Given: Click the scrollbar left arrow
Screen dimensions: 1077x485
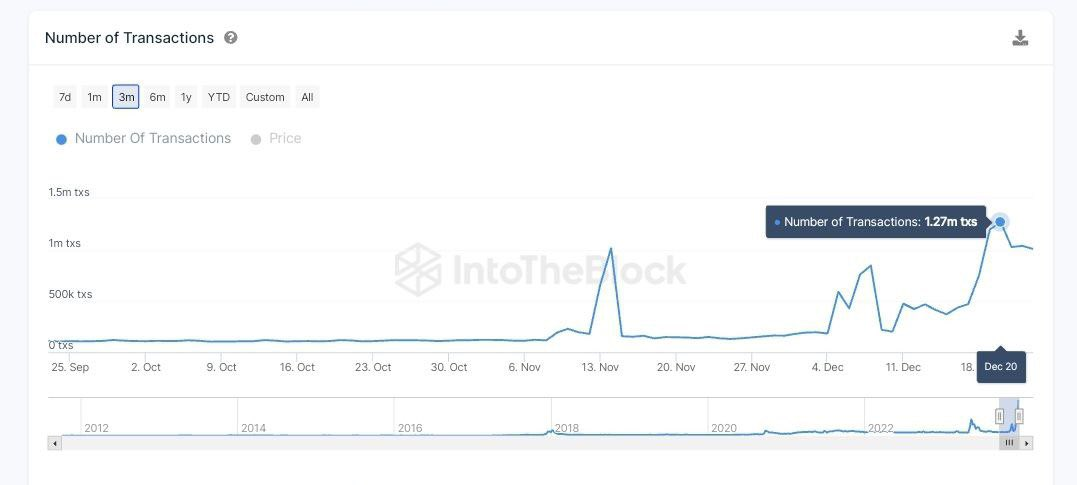Looking at the screenshot, I should [x=55, y=442].
